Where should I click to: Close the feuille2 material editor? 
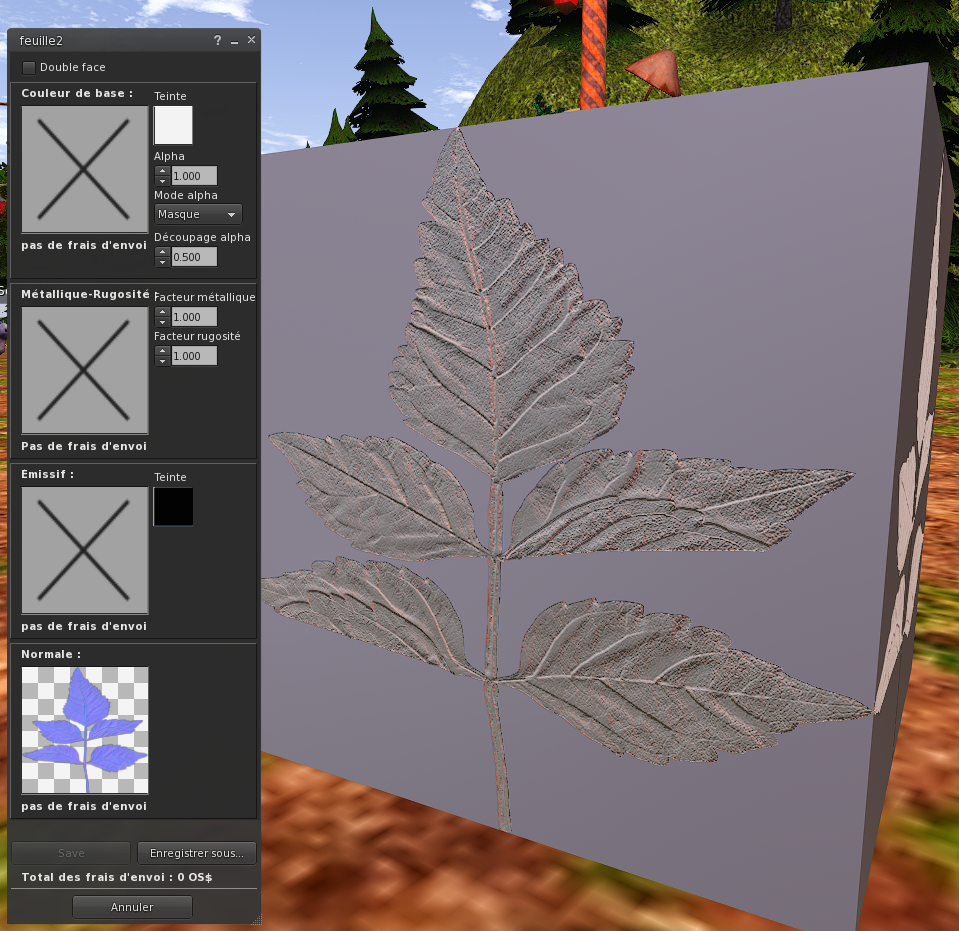[x=251, y=40]
